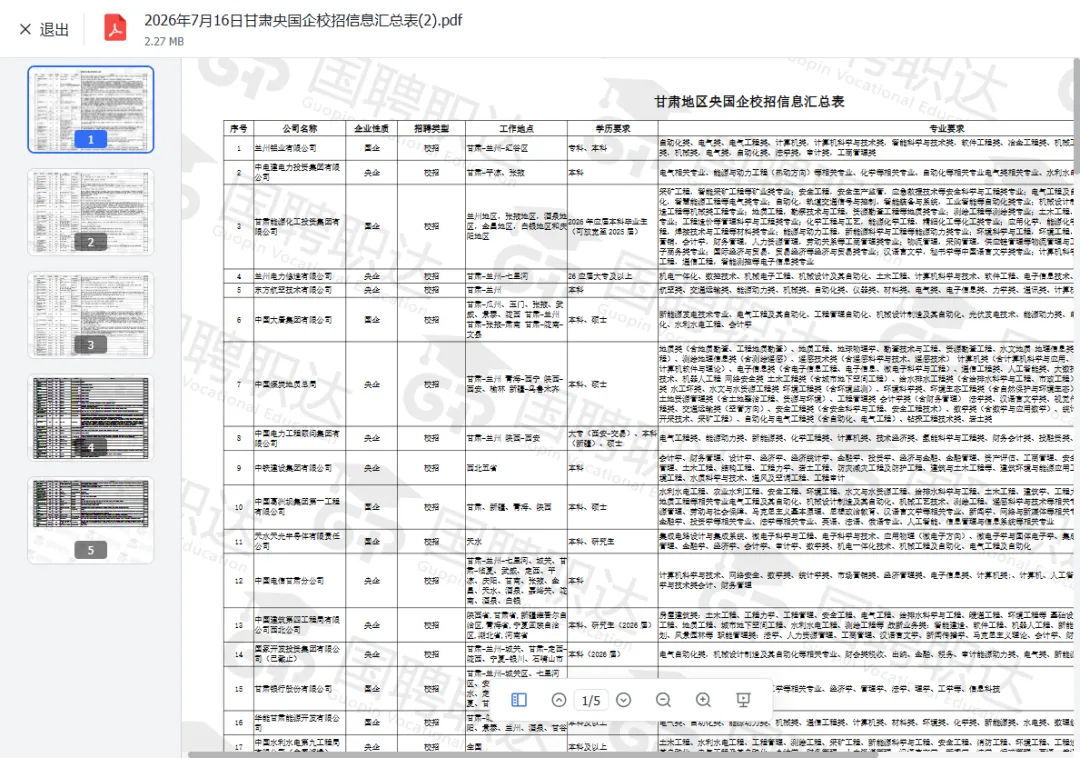Zoom out with the minus magnifier
The height and width of the screenshot is (758, 1080).
point(663,699)
